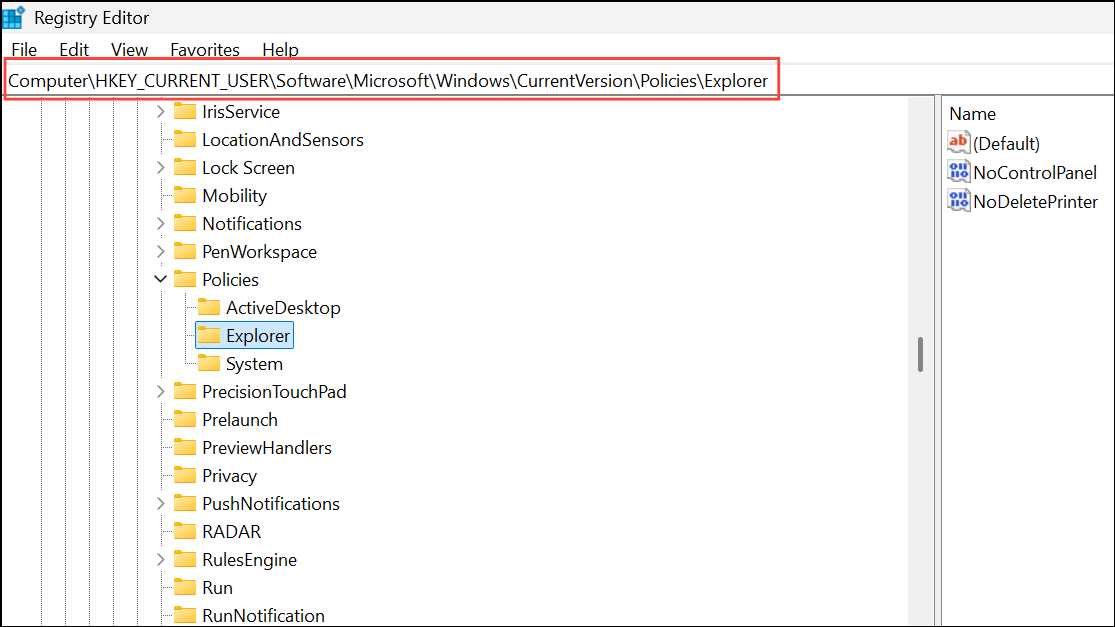Image resolution: width=1115 pixels, height=627 pixels.
Task: Open the Help menu
Action: (x=280, y=50)
